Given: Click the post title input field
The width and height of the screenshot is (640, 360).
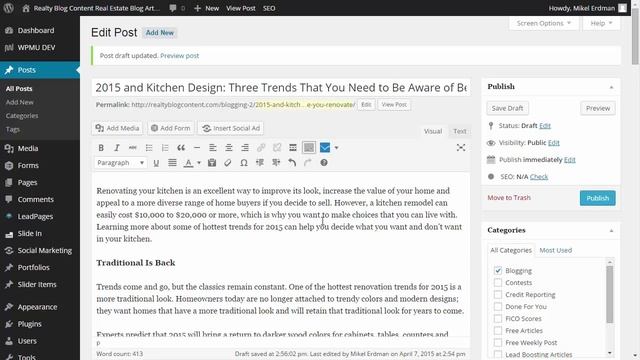Looking at the screenshot, I should pyautogui.click(x=281, y=87).
